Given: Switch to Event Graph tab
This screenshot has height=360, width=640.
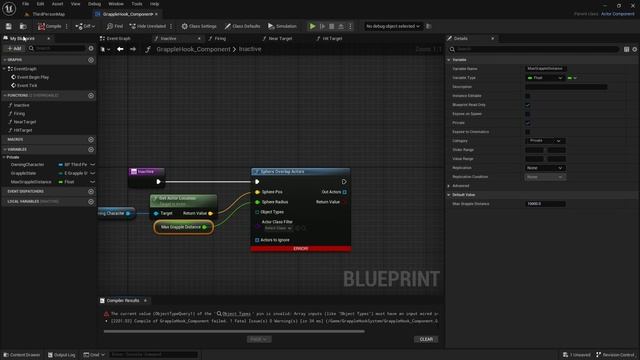Looking at the screenshot, I should [116, 38].
